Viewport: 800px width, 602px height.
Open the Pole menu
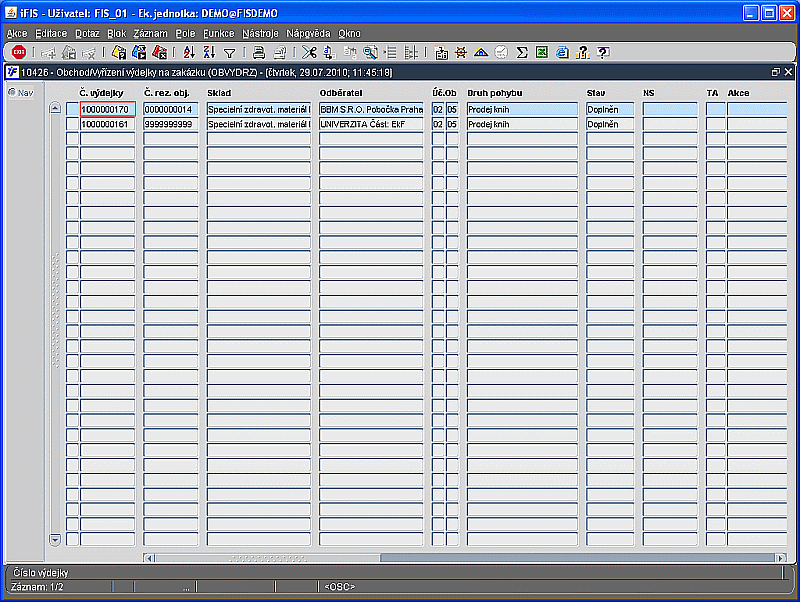(185, 34)
